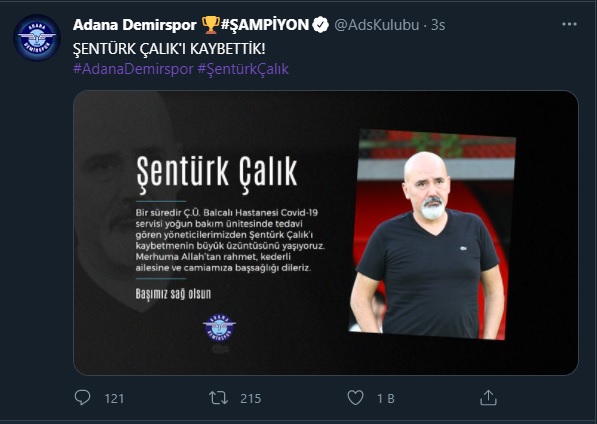
Task: Open the Adana Demirspor profile avatar
Action: [x=37, y=38]
